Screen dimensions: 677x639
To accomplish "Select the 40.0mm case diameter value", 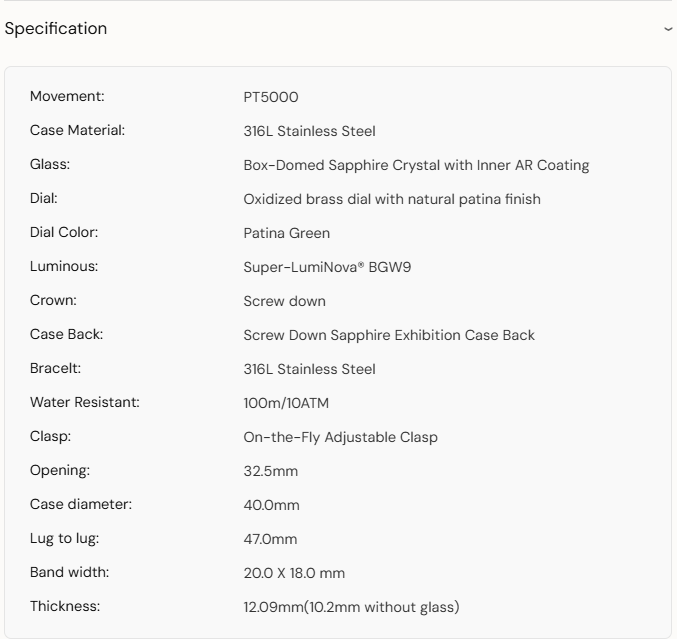I will (271, 505).
